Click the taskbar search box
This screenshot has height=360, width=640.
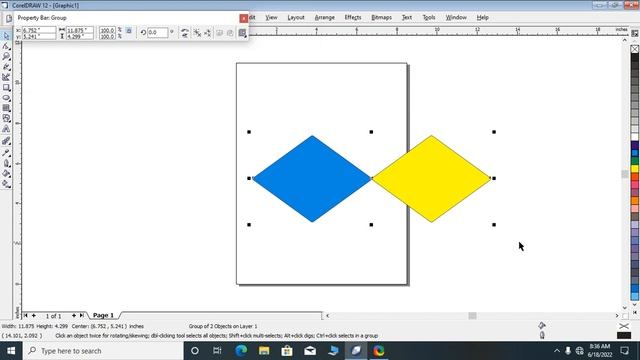click(103, 351)
